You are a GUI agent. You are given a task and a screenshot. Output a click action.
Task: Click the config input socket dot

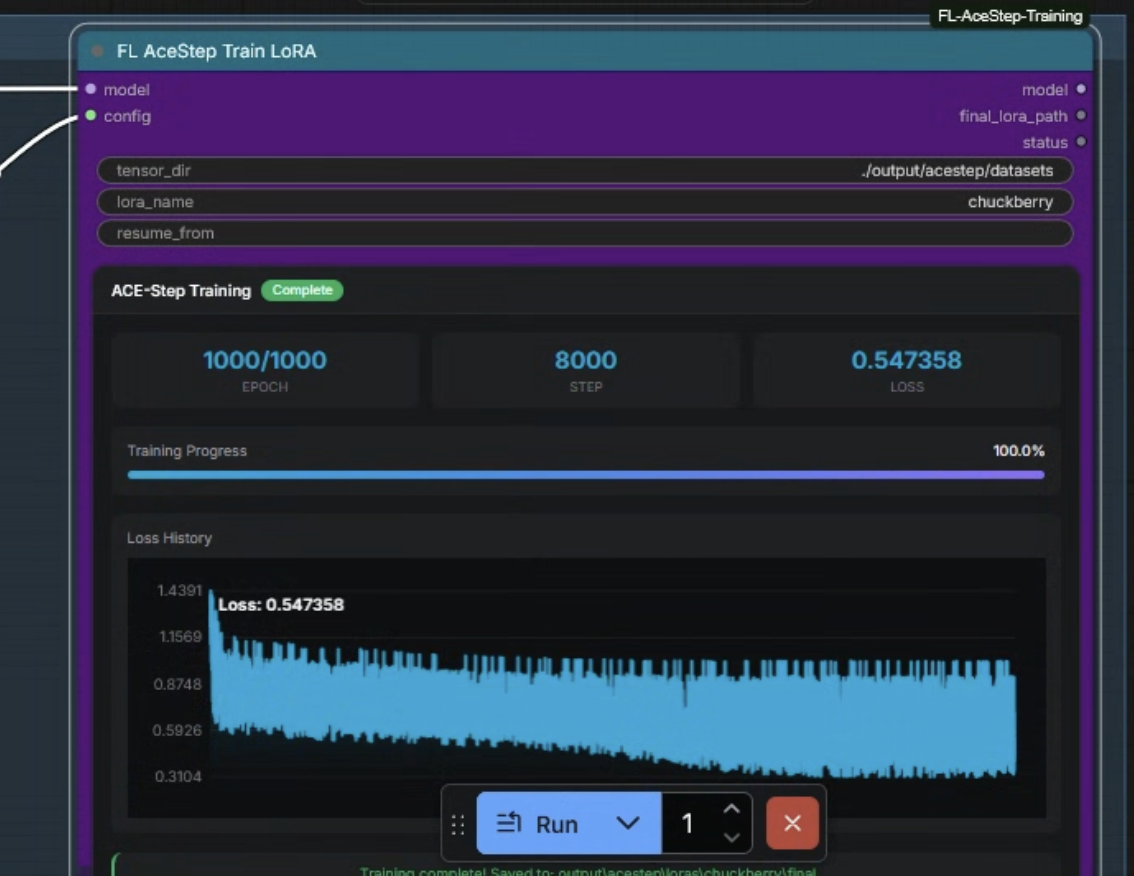click(90, 115)
